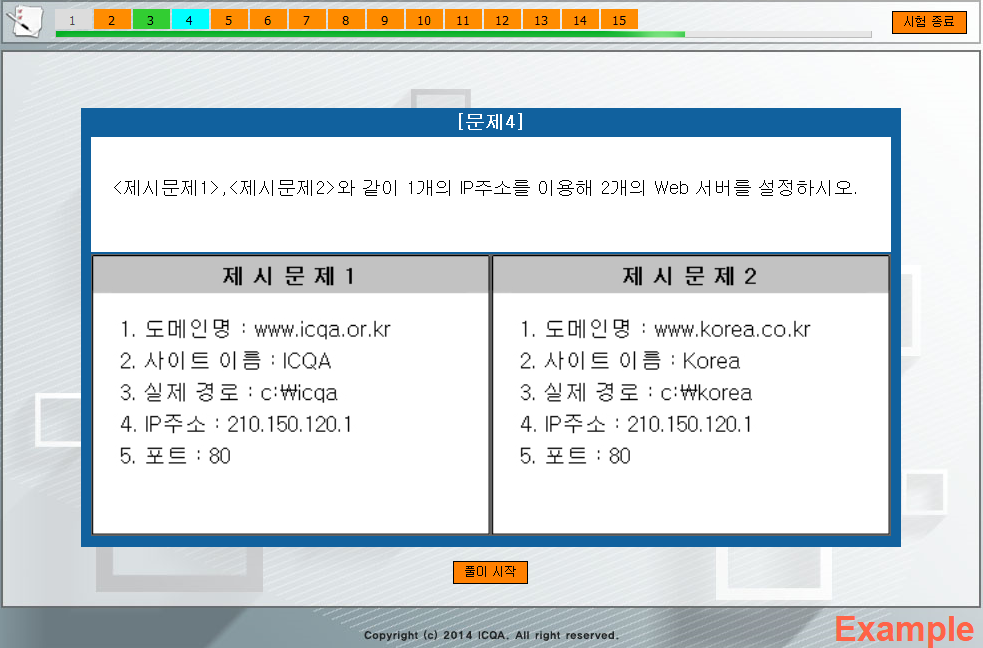Select the highlighted cyan question 4 tab
The image size is (983, 648).
click(189, 19)
